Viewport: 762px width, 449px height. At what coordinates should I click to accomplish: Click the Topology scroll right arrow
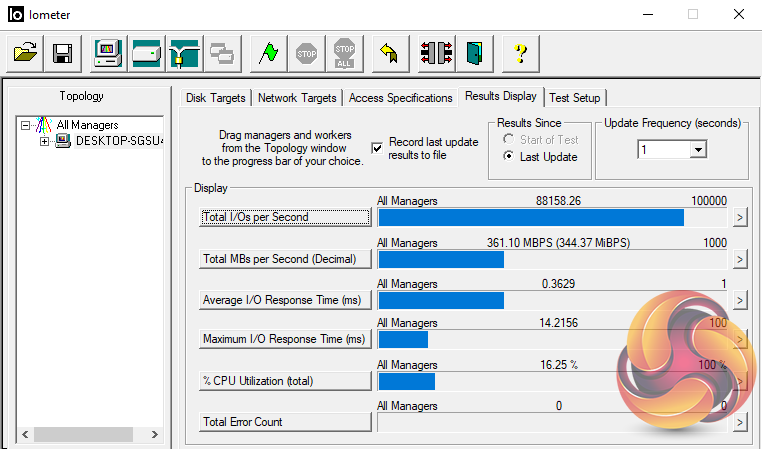point(155,434)
